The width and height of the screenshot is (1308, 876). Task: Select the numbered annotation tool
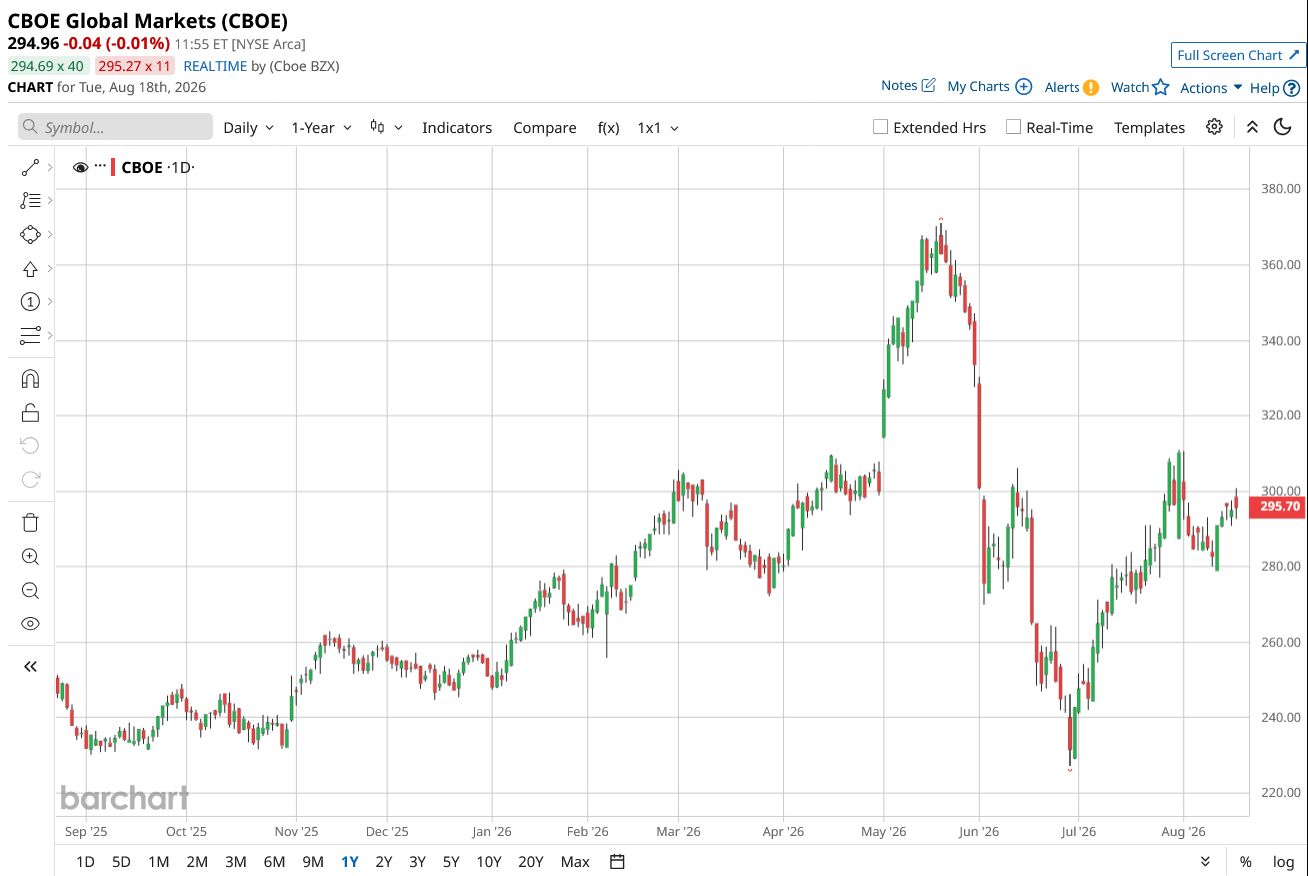click(x=30, y=301)
